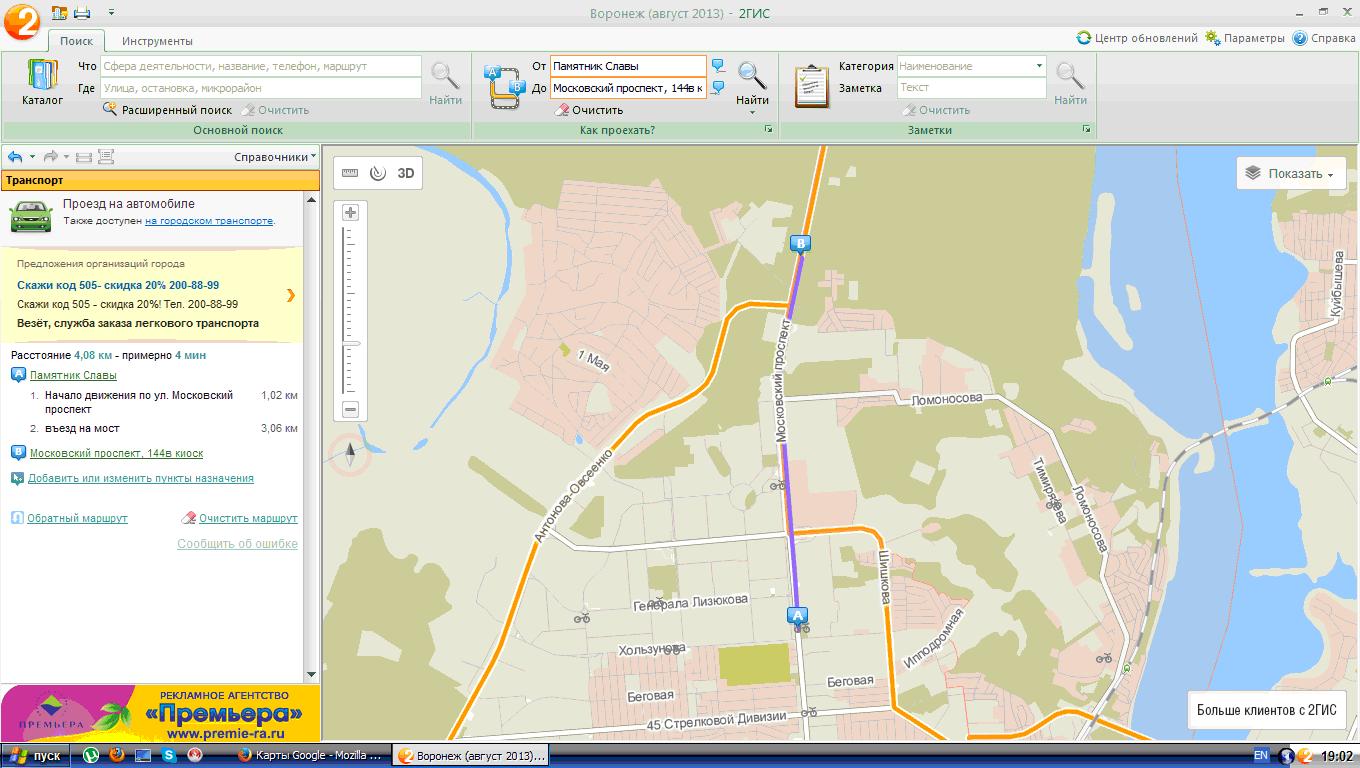Click the green car transport icon
1360x768 pixels.
[31, 216]
